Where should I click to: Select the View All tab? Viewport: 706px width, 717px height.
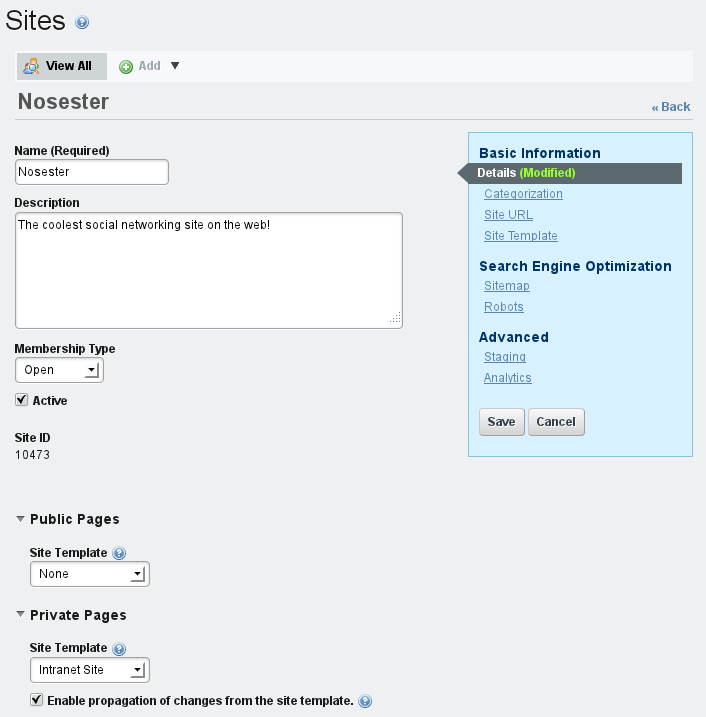pos(62,66)
